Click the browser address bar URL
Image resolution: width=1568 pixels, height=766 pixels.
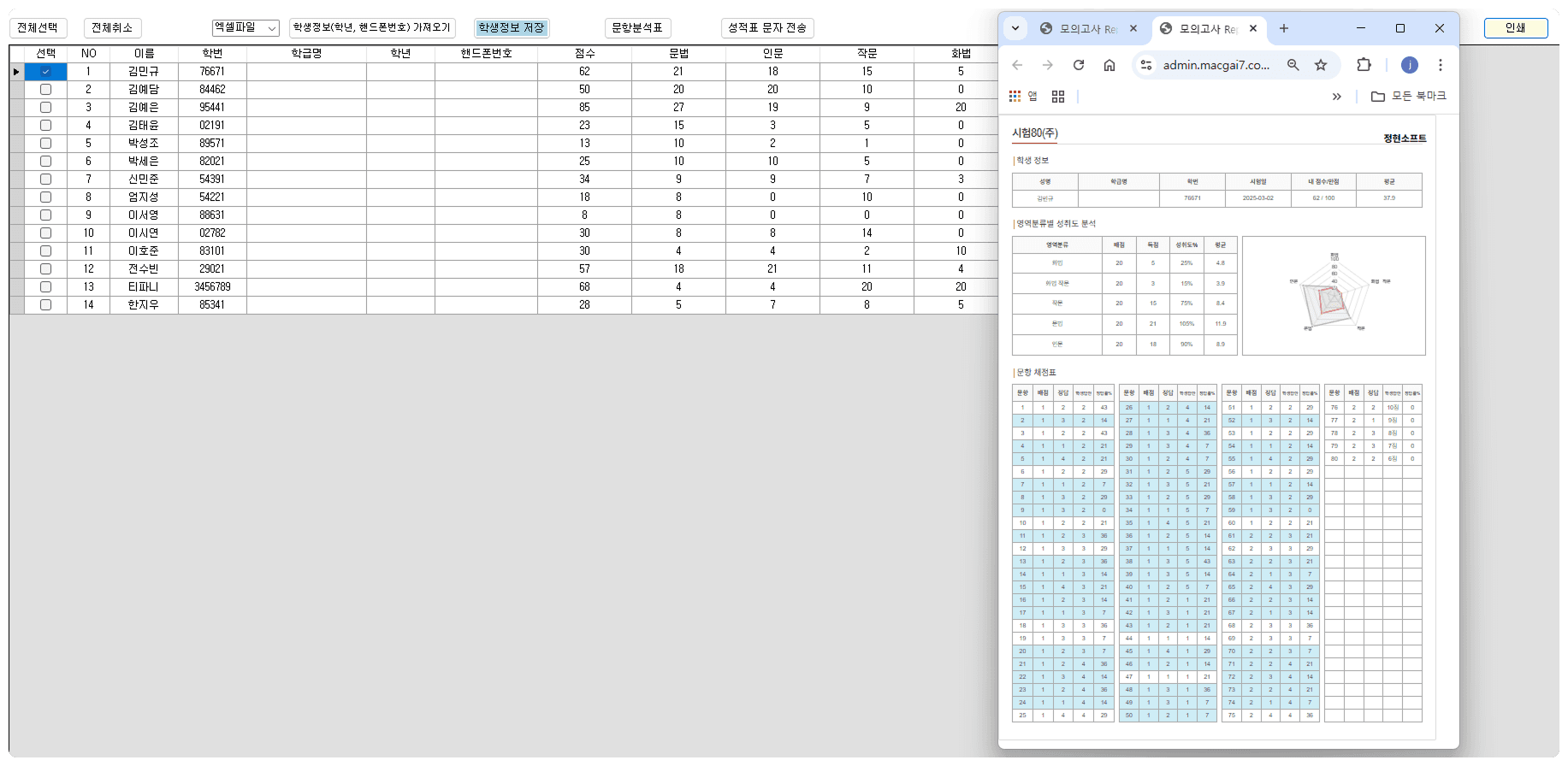point(1216,65)
